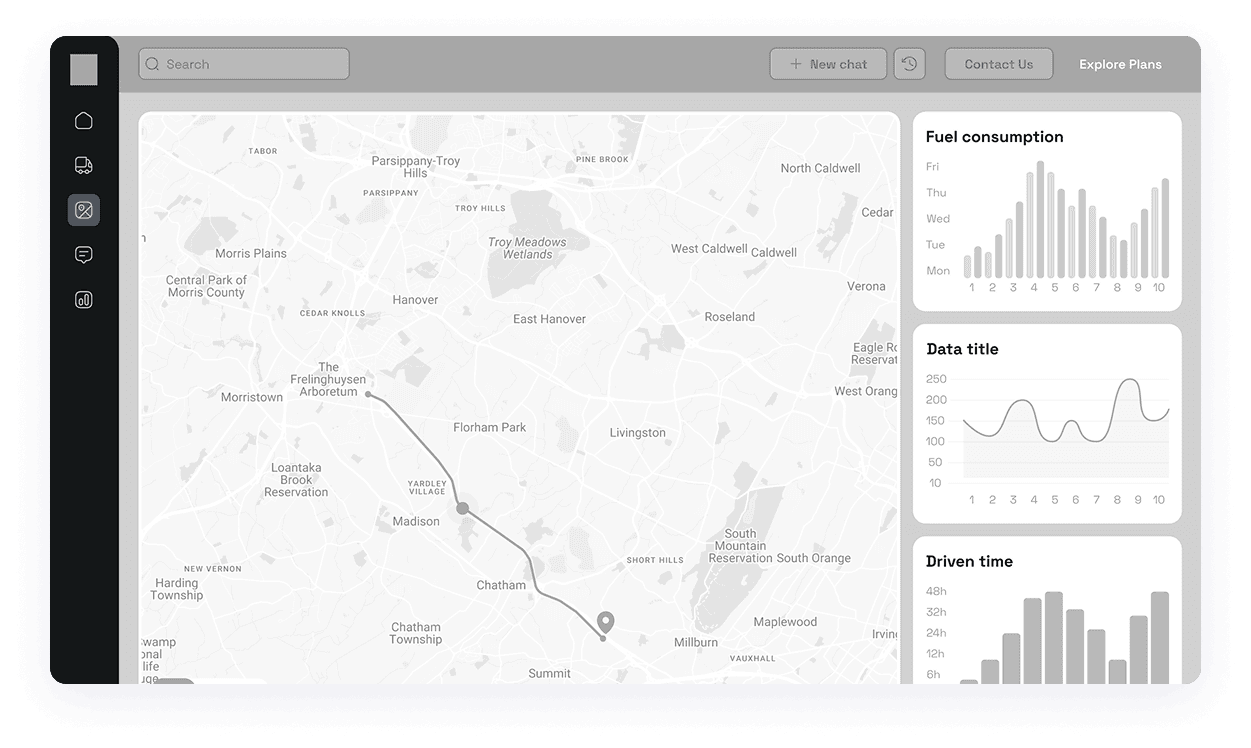Click the plus icon inside New chat
Image resolution: width=1251 pixels, height=748 pixels.
795,63
